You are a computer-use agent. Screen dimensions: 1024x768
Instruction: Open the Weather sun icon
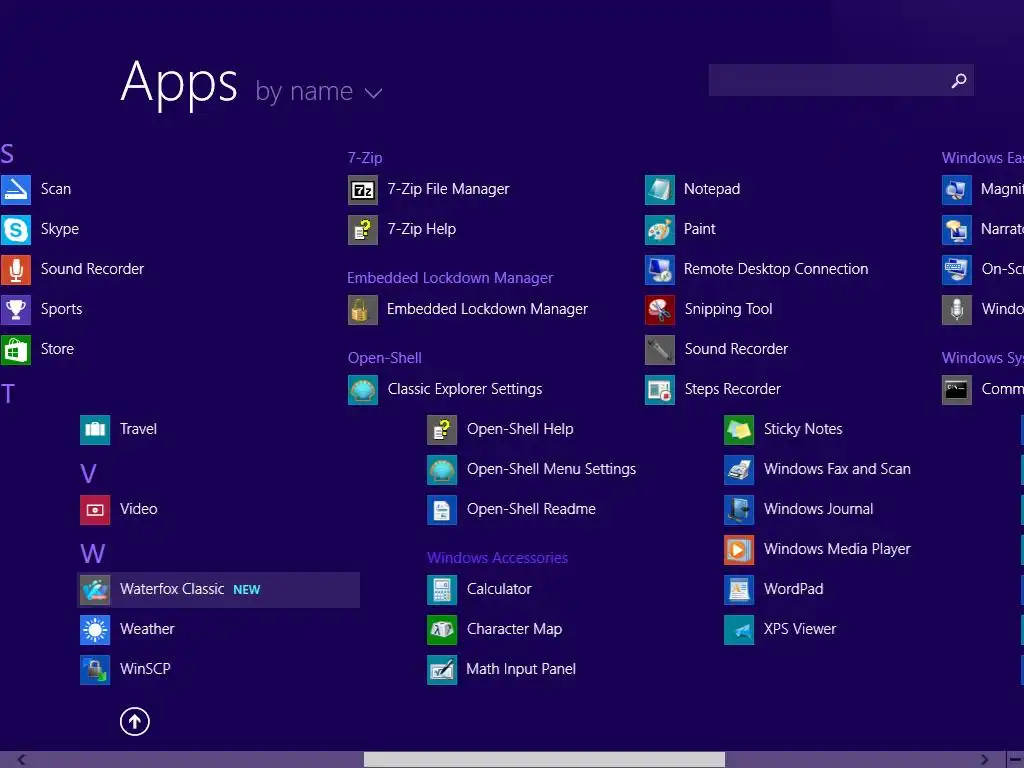pyautogui.click(x=95, y=629)
